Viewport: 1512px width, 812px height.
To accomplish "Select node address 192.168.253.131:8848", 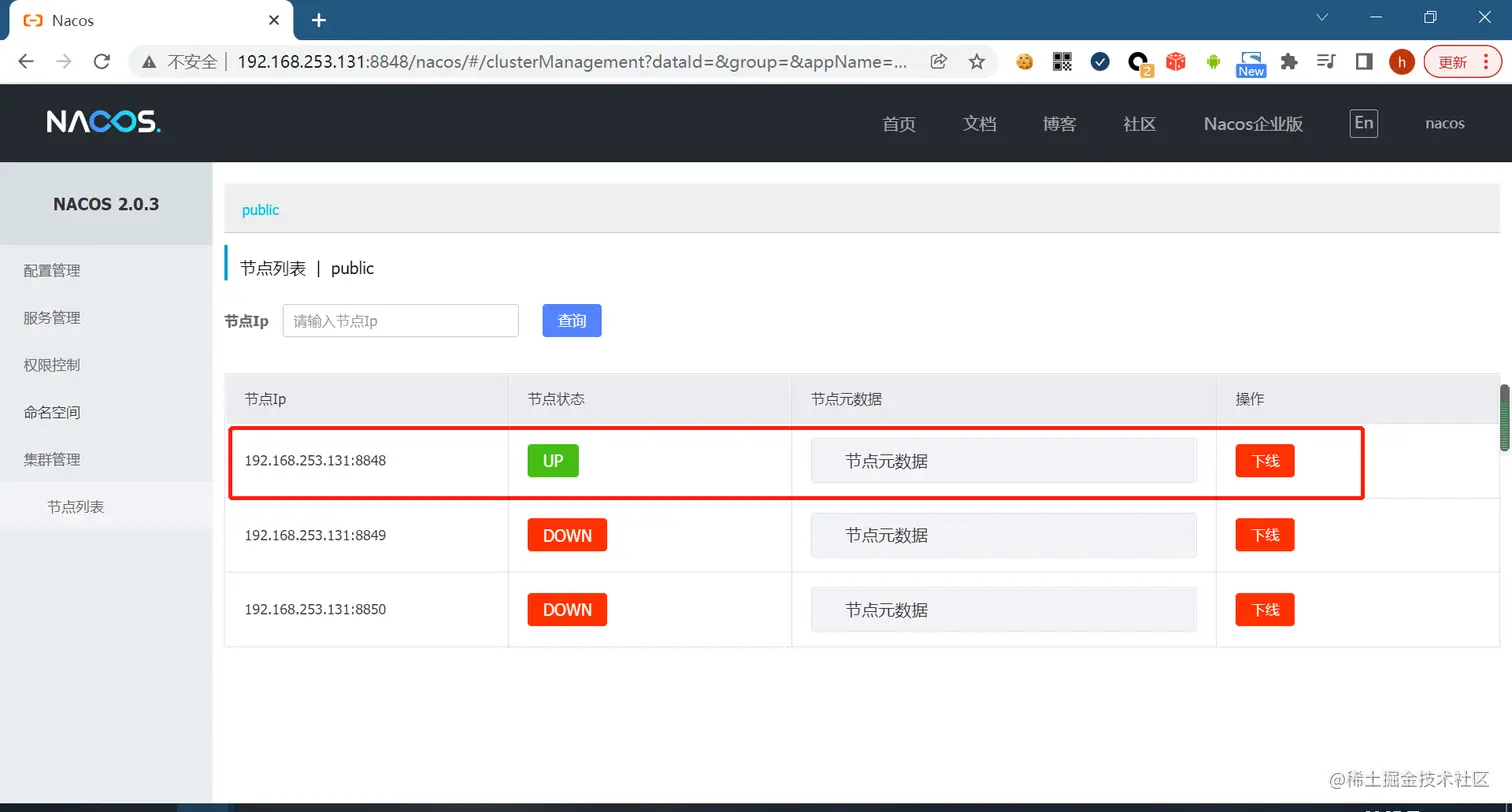I will (x=315, y=461).
